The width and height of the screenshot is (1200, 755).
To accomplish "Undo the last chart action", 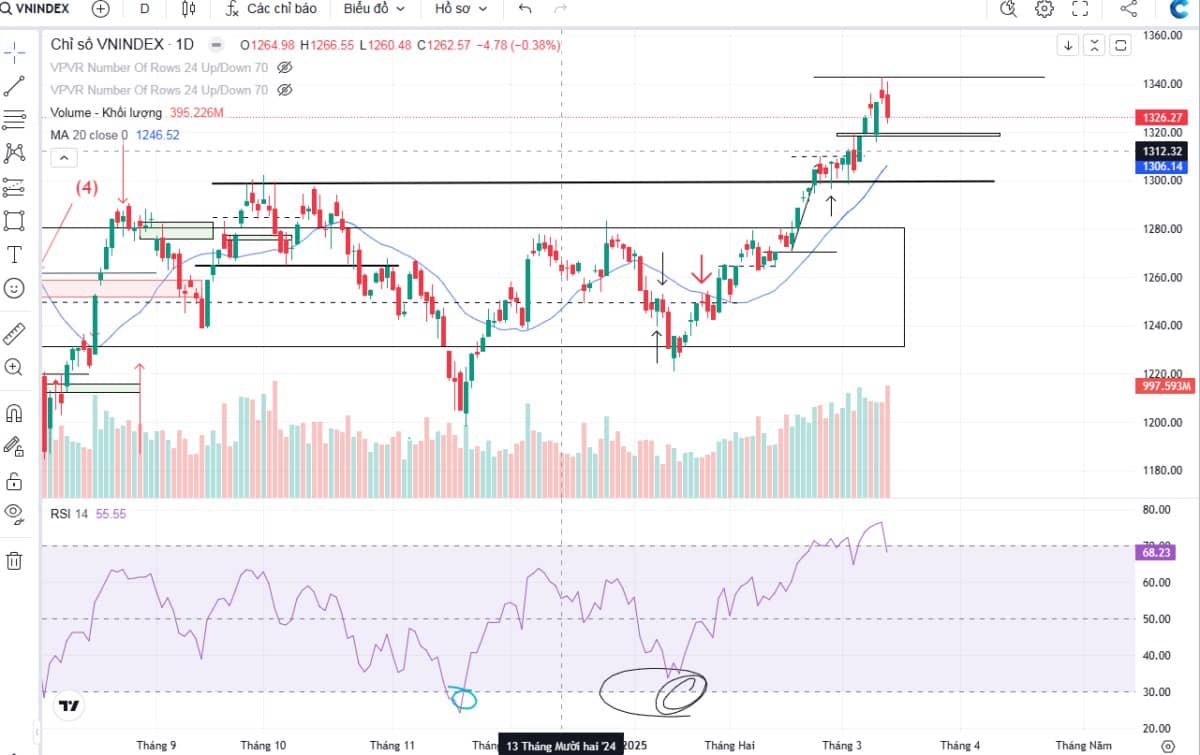I will pyautogui.click(x=525, y=9).
